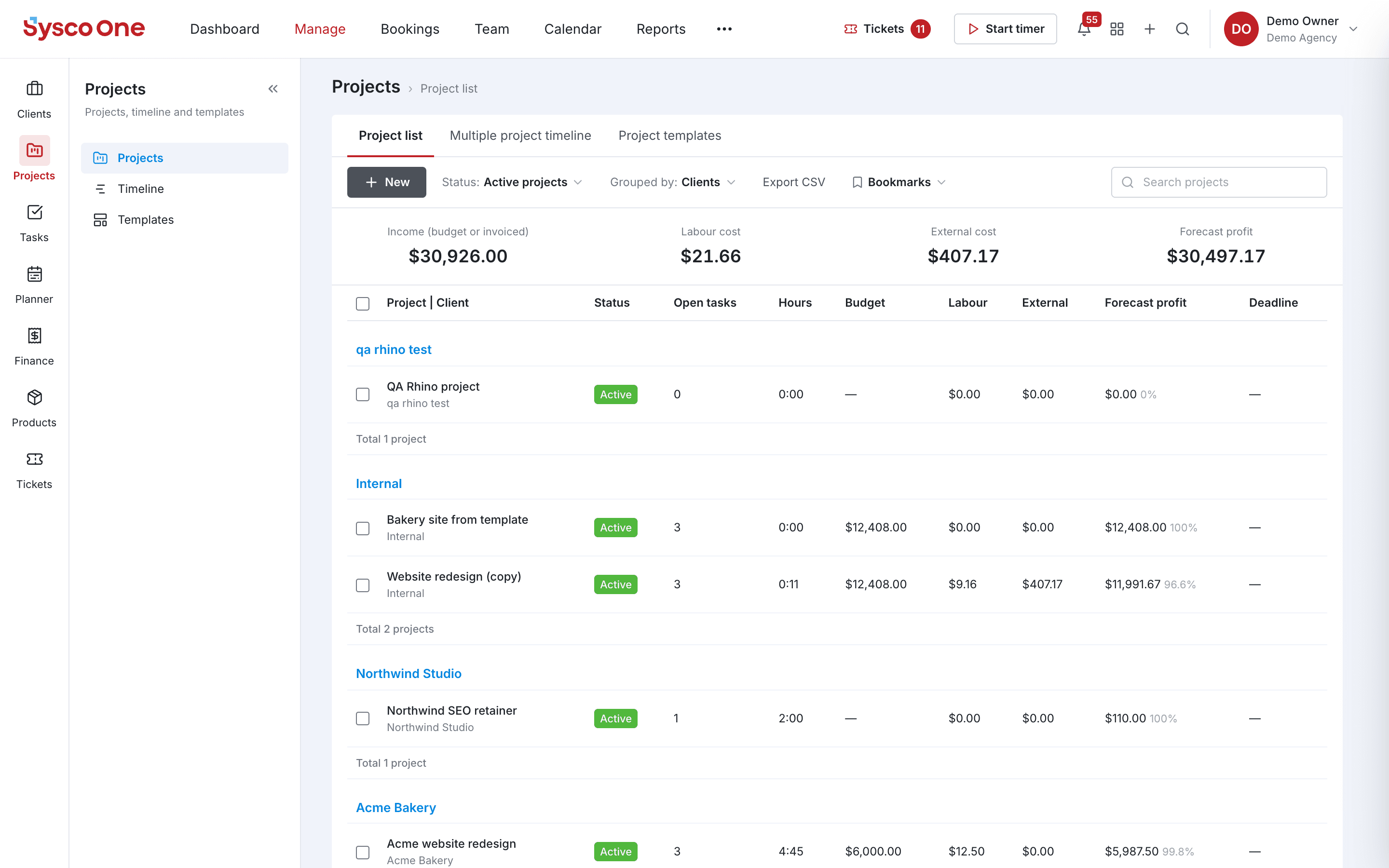This screenshot has width=1389, height=868.
Task: Open Tickets from the top bar
Action: (887, 29)
